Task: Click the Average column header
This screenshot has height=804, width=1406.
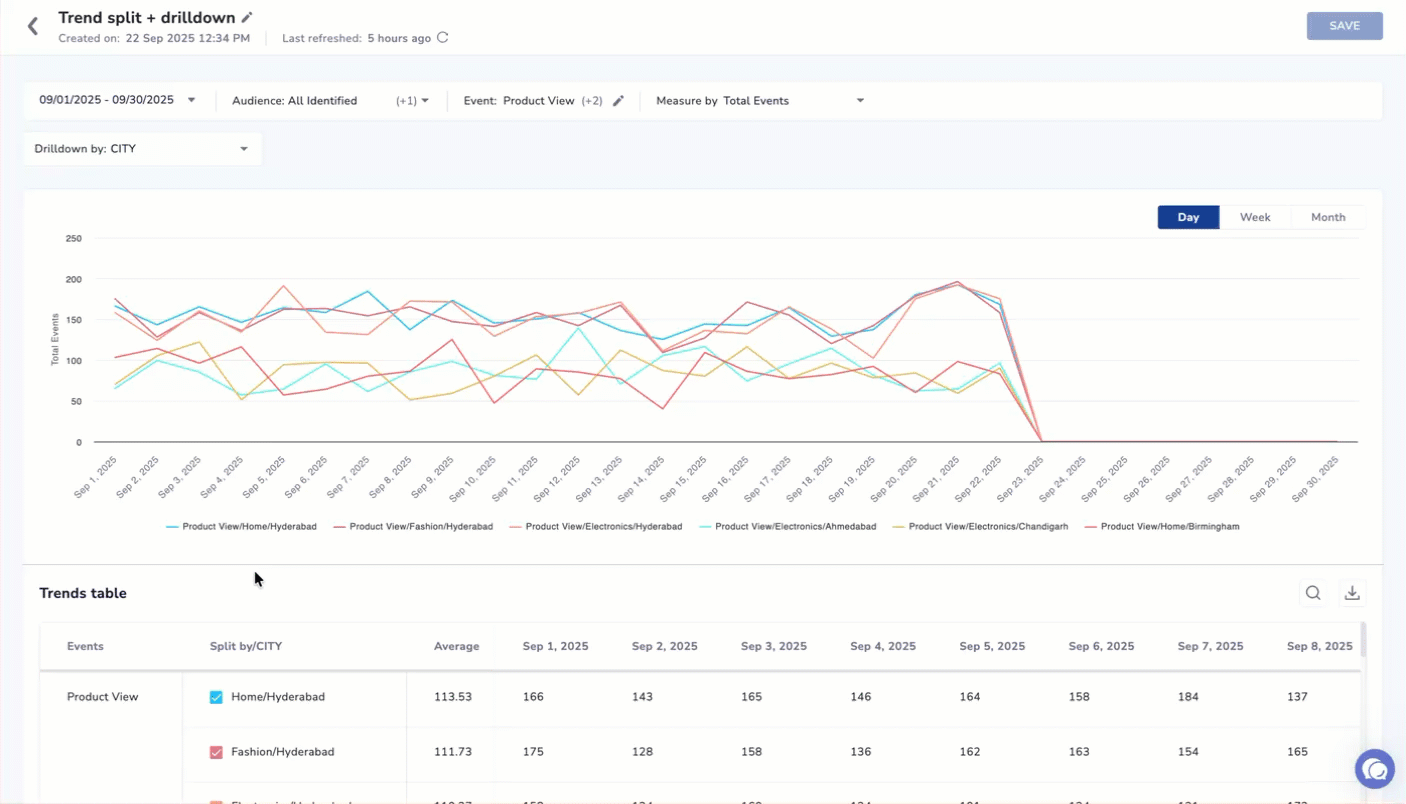Action: point(456,646)
